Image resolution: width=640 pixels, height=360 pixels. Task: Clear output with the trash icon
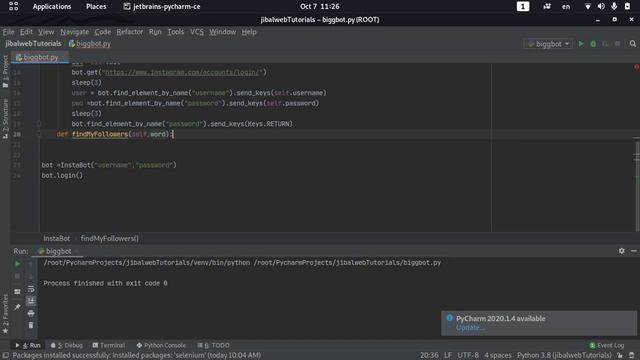click(31, 325)
